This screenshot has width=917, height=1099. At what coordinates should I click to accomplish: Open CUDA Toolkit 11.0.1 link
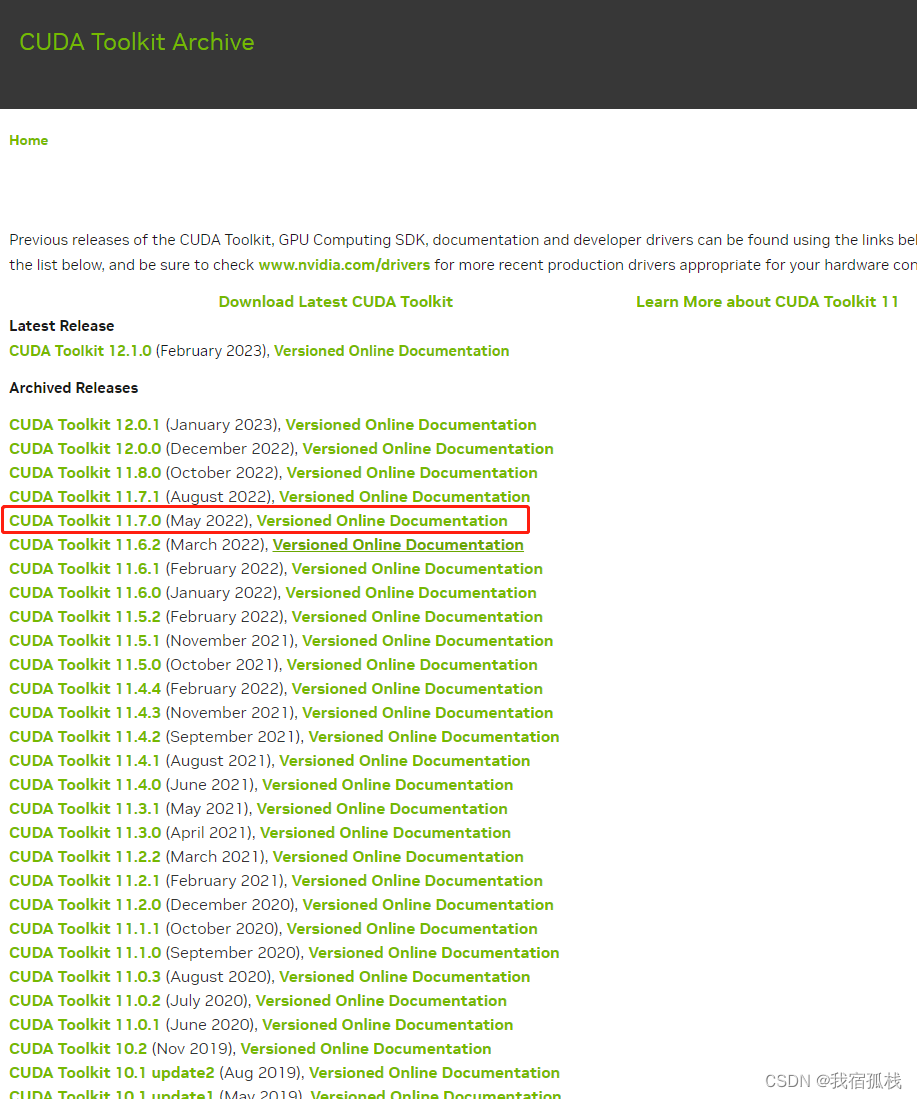(x=85, y=1025)
